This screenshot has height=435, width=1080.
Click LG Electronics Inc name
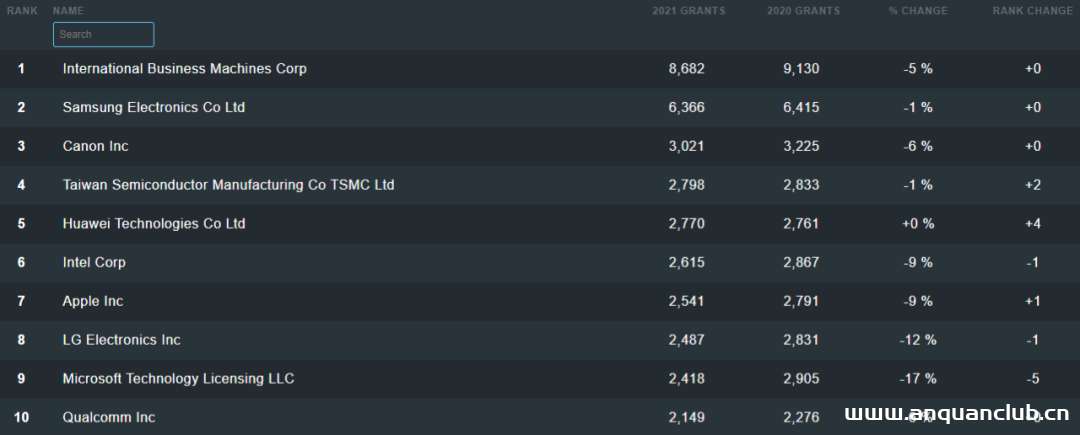pos(121,340)
